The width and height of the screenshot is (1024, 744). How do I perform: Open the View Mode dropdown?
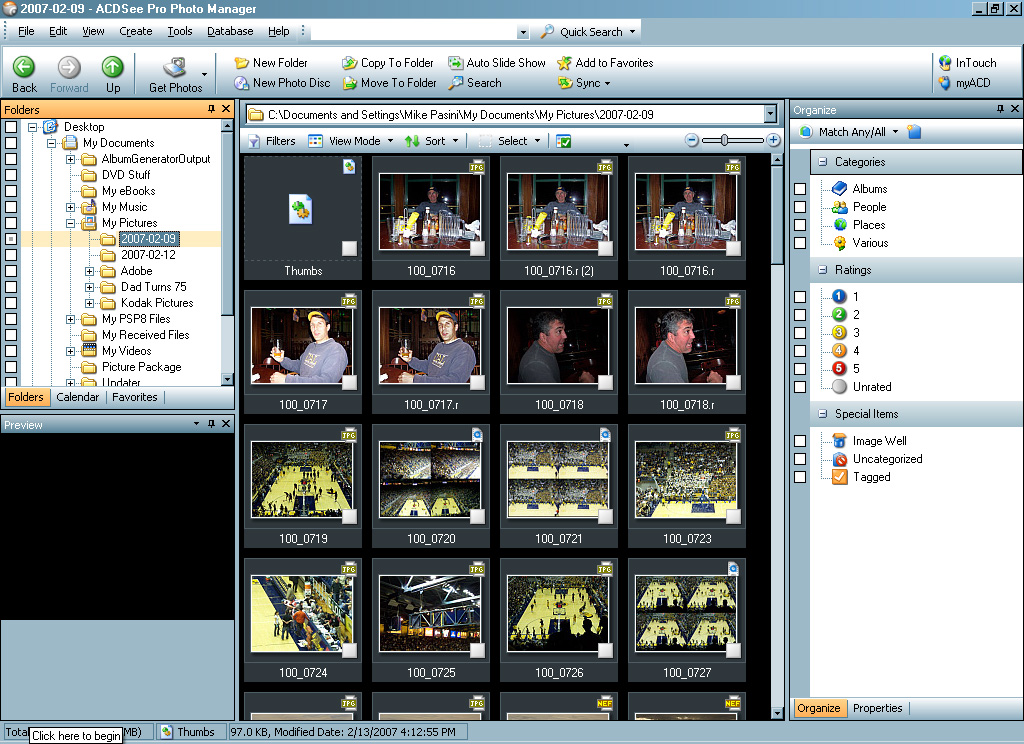(351, 141)
